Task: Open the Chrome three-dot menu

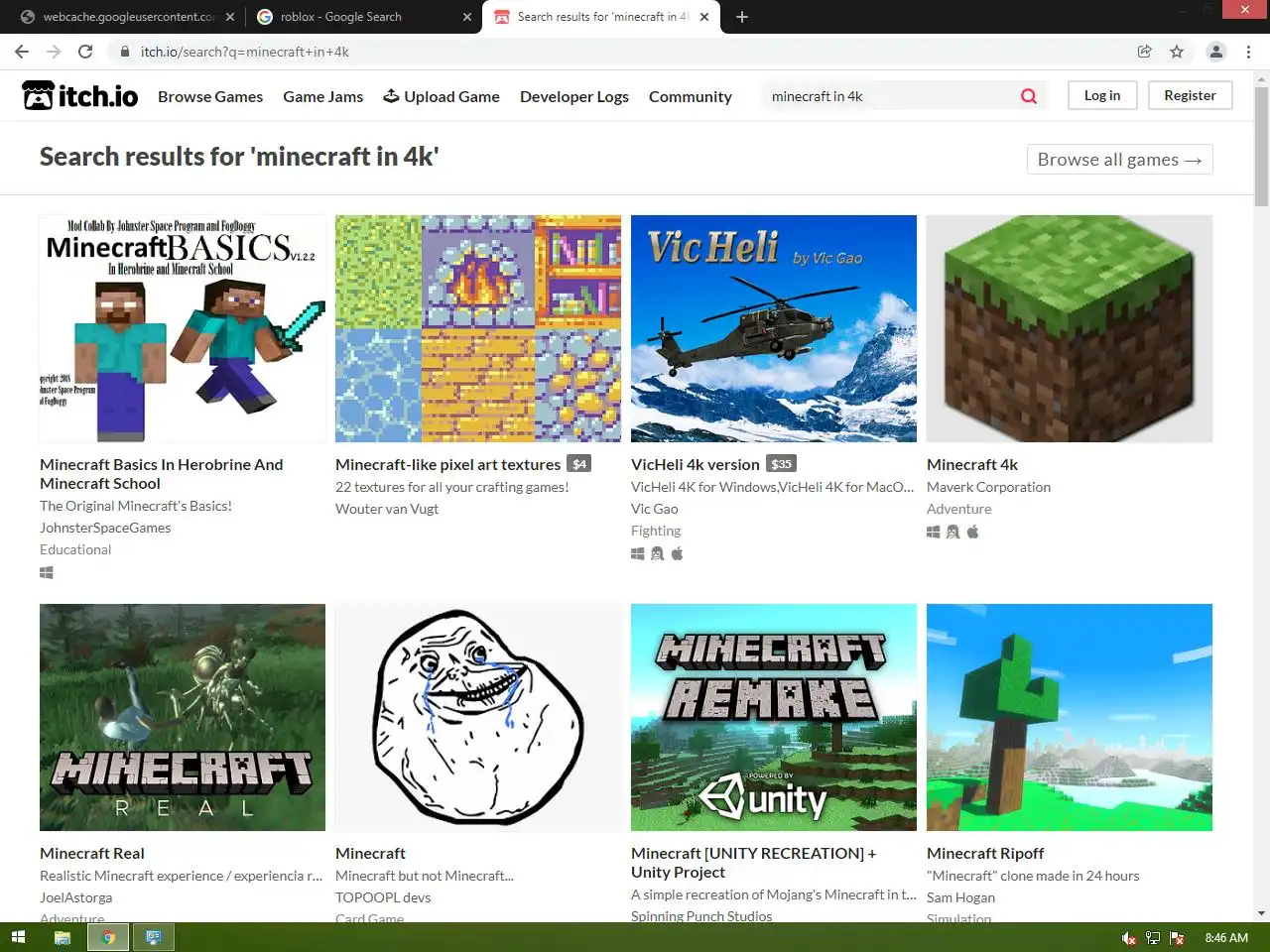Action: click(x=1248, y=52)
